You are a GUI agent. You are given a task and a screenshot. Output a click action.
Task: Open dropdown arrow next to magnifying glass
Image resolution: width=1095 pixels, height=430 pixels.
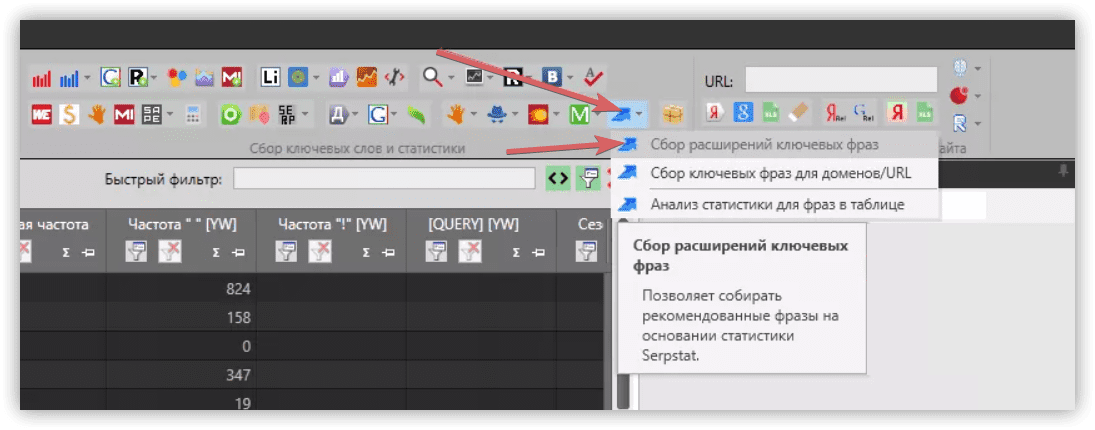pos(451,77)
